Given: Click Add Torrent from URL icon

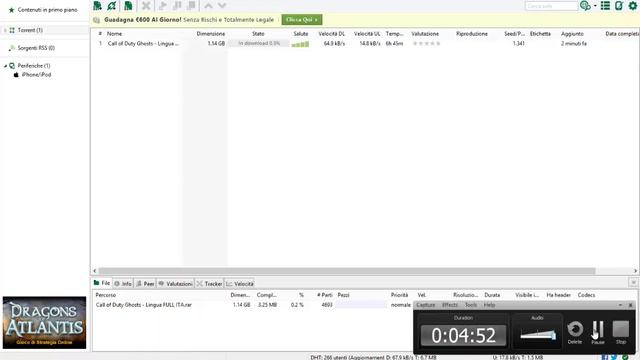Looking at the screenshot, I should coord(112,6).
